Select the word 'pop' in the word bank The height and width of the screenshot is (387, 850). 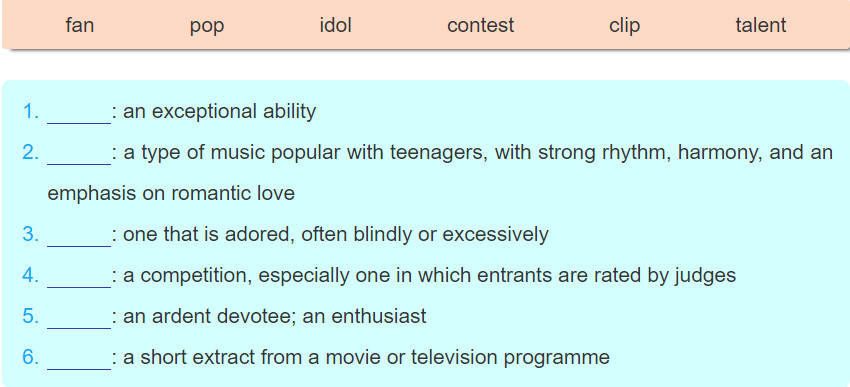point(207,25)
